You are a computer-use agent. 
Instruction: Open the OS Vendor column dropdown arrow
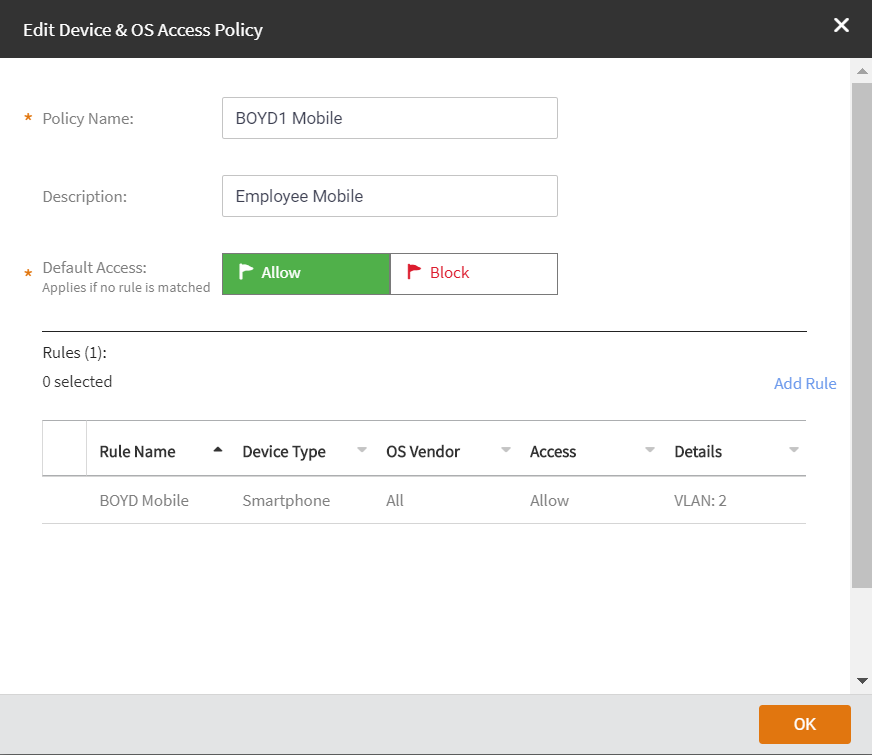click(x=506, y=450)
